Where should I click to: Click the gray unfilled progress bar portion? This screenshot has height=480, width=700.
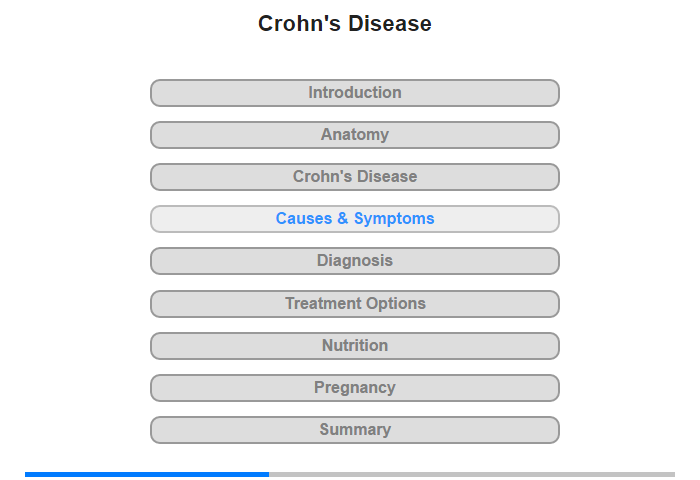pyautogui.click(x=471, y=474)
